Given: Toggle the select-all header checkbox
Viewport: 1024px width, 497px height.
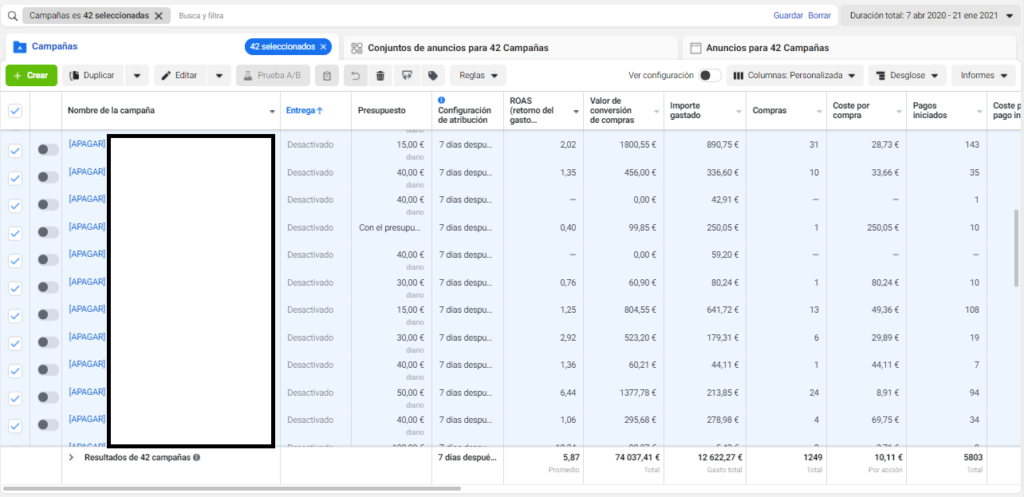Looking at the screenshot, I should point(15,111).
